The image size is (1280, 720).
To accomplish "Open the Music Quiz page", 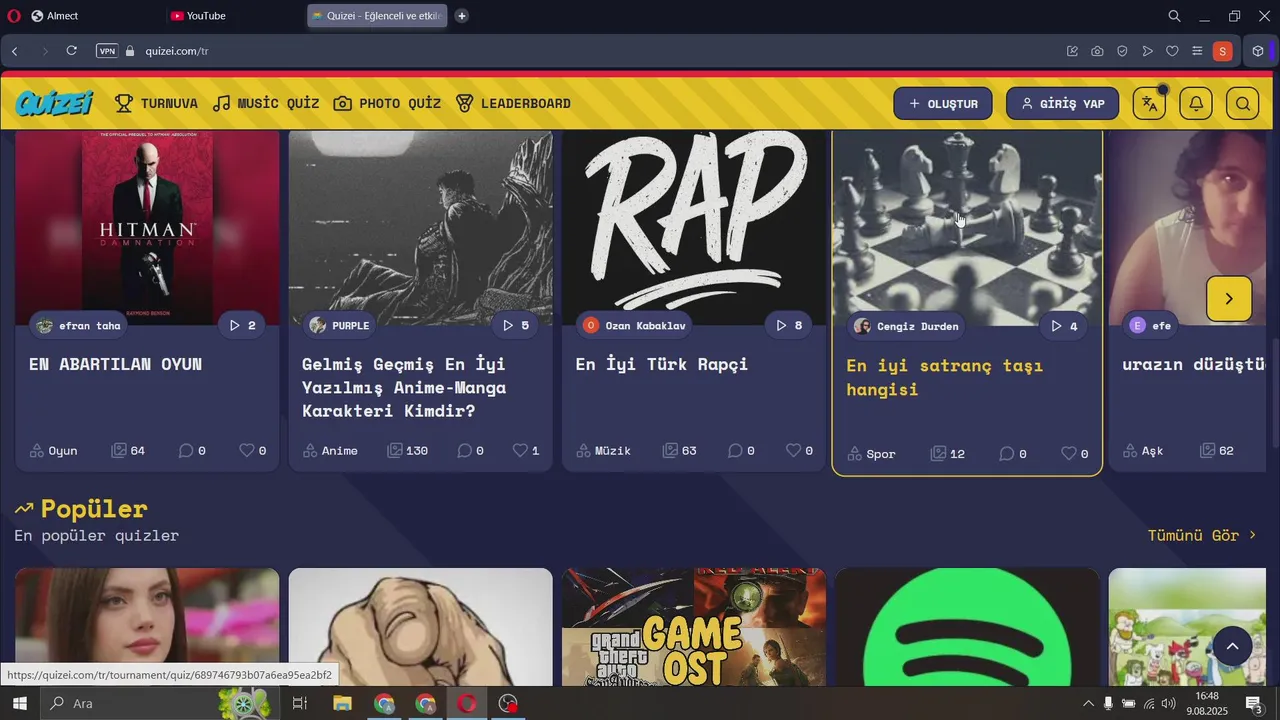I will [266, 103].
